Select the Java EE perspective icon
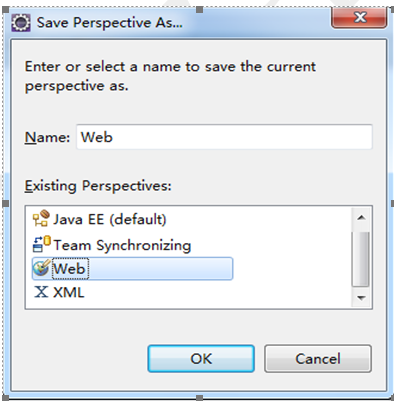This screenshot has height=401, width=394. click(41, 219)
